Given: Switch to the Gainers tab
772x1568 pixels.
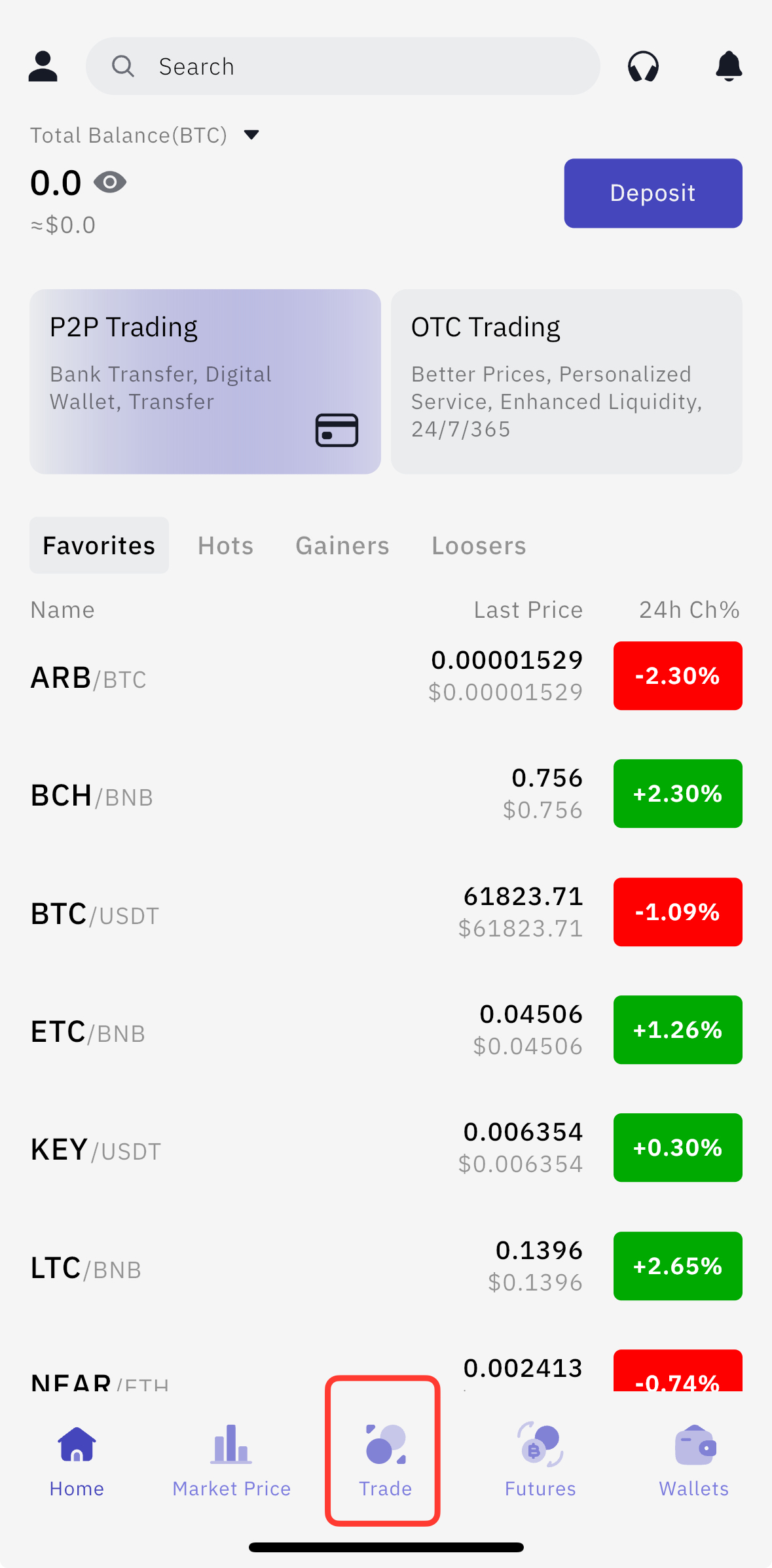Looking at the screenshot, I should [342, 546].
